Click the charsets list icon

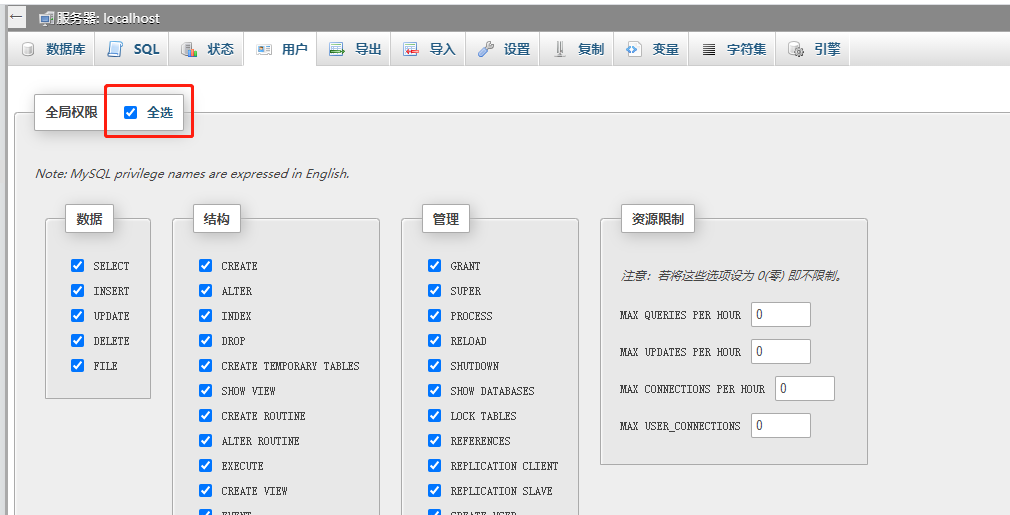[x=709, y=50]
